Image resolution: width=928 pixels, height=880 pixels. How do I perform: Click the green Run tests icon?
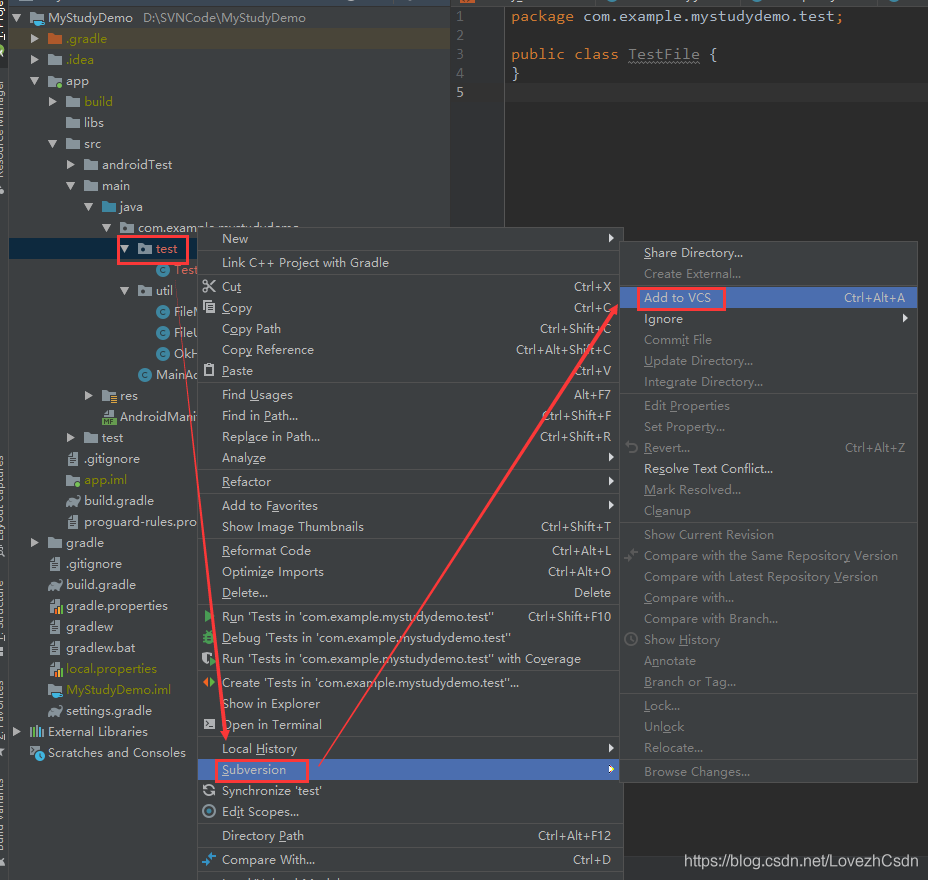point(208,616)
